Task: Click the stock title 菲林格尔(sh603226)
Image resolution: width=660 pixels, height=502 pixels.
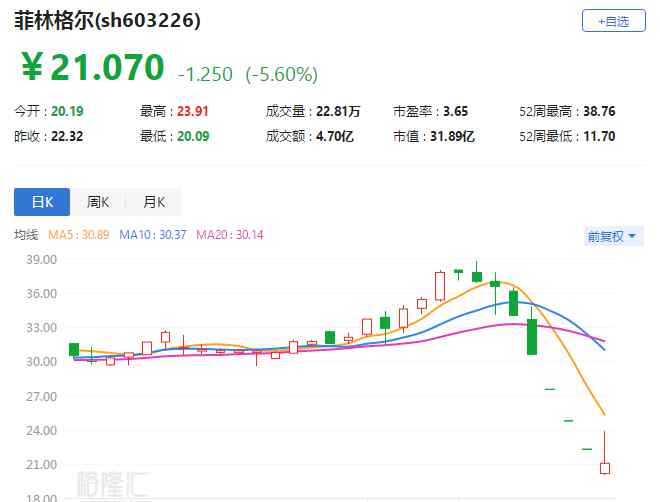Action: [107, 19]
